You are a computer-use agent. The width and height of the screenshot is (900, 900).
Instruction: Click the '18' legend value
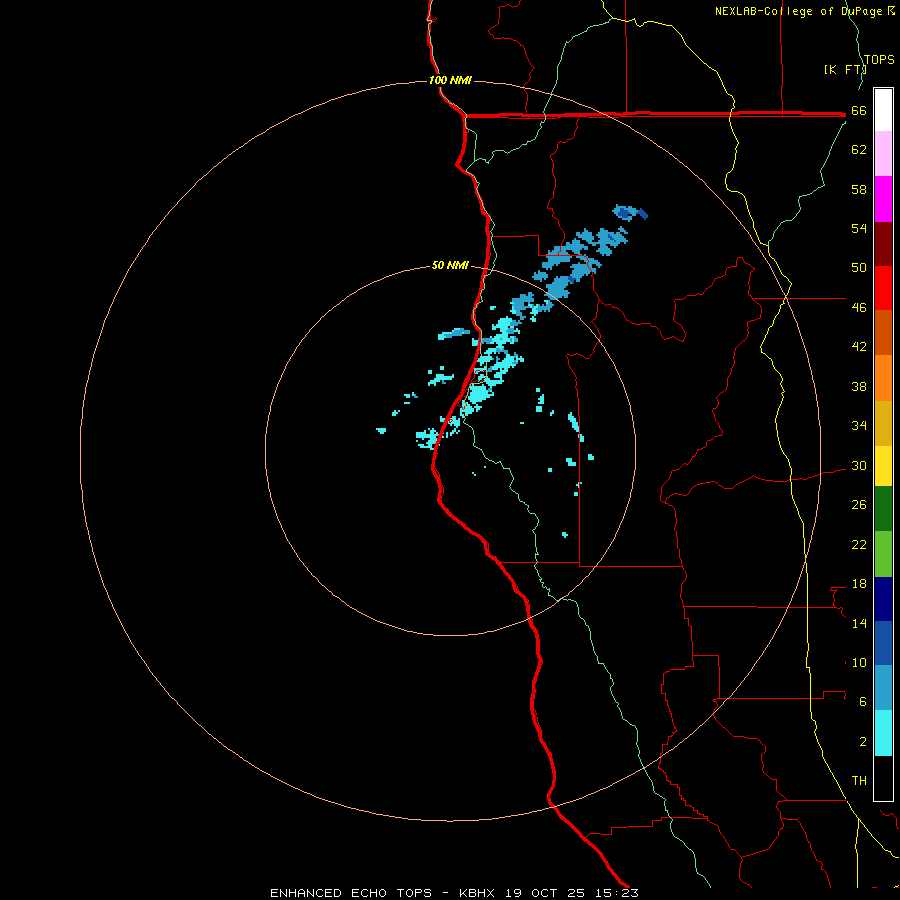859,584
